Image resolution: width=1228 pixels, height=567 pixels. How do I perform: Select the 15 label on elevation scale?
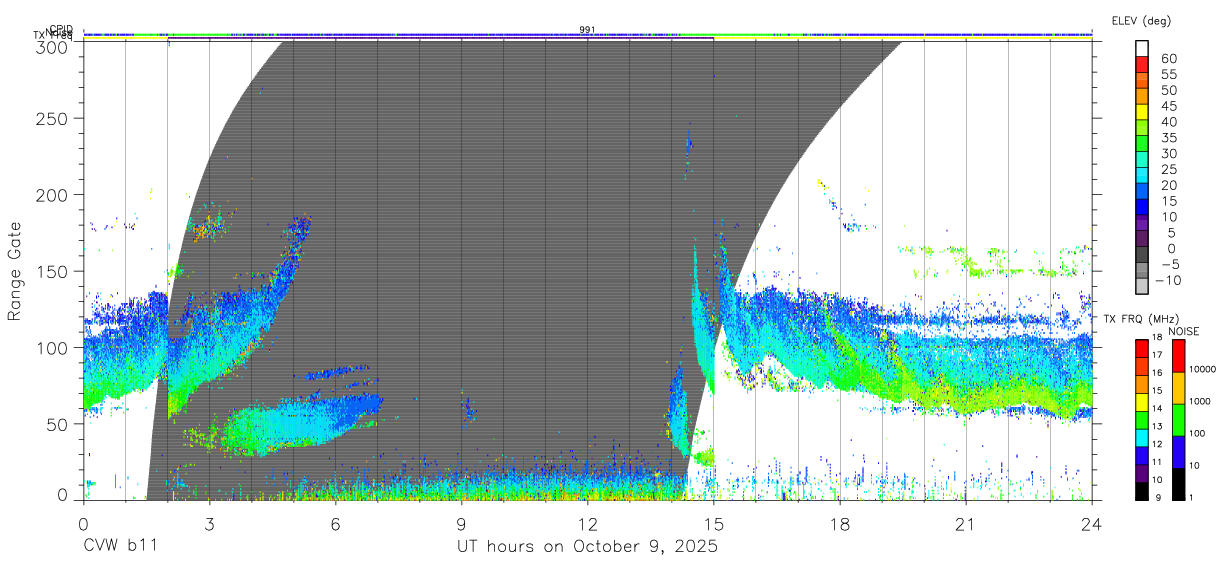coord(1168,201)
